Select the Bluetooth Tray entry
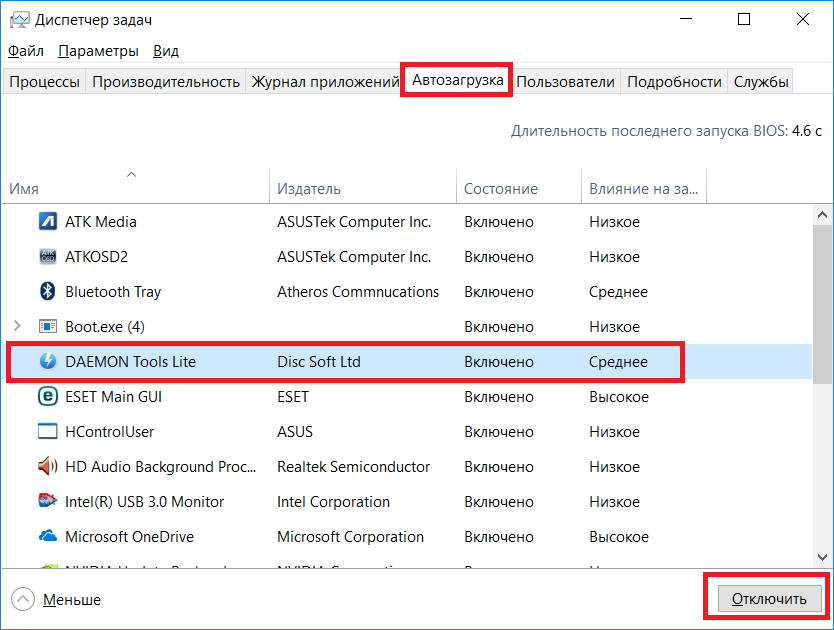This screenshot has width=834, height=630. (113, 292)
